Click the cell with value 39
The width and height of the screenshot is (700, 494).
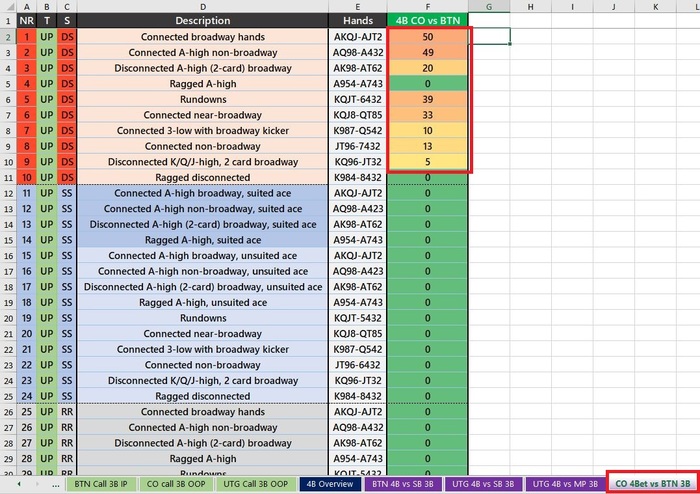[428, 100]
